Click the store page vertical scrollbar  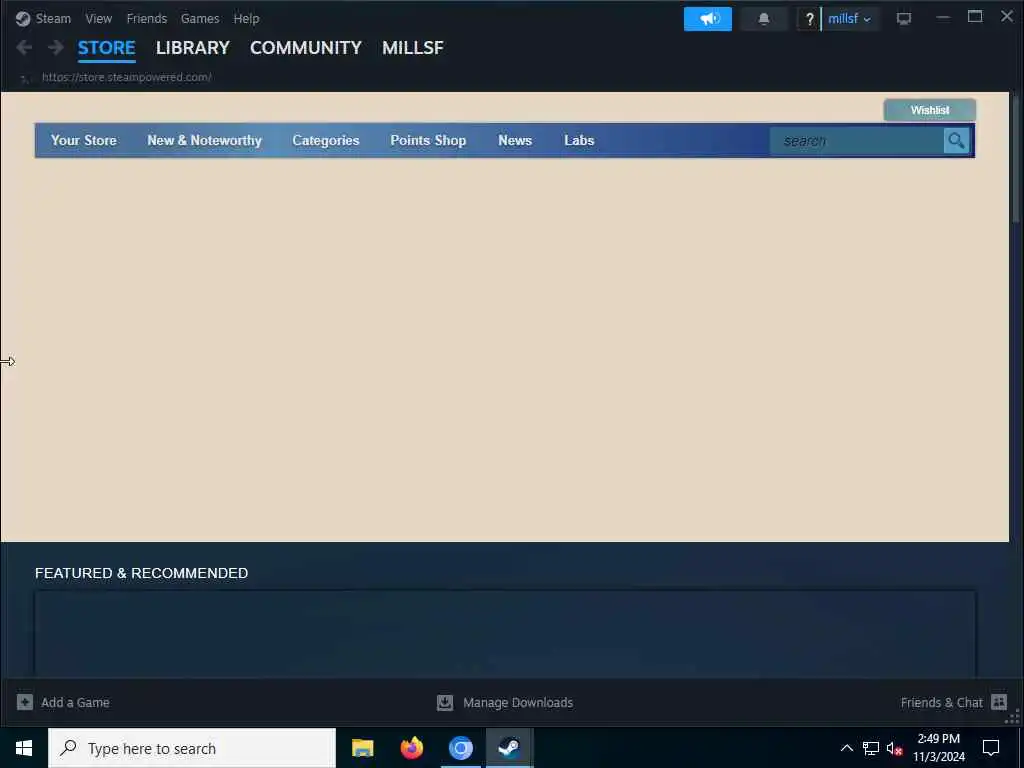1015,158
